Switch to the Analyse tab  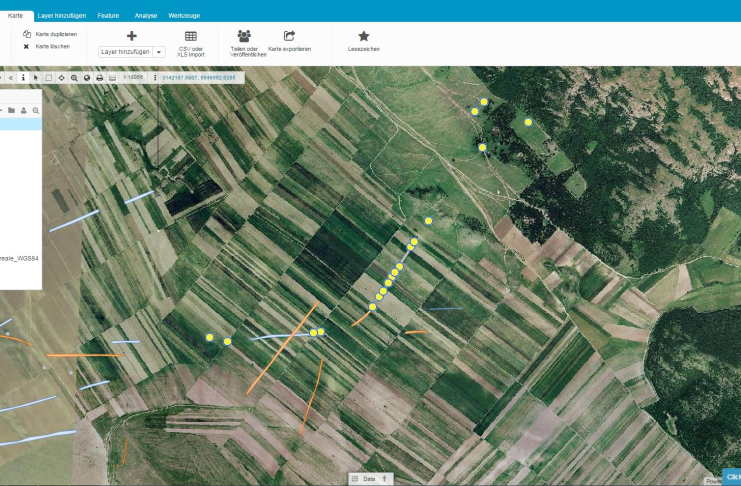pyautogui.click(x=146, y=16)
